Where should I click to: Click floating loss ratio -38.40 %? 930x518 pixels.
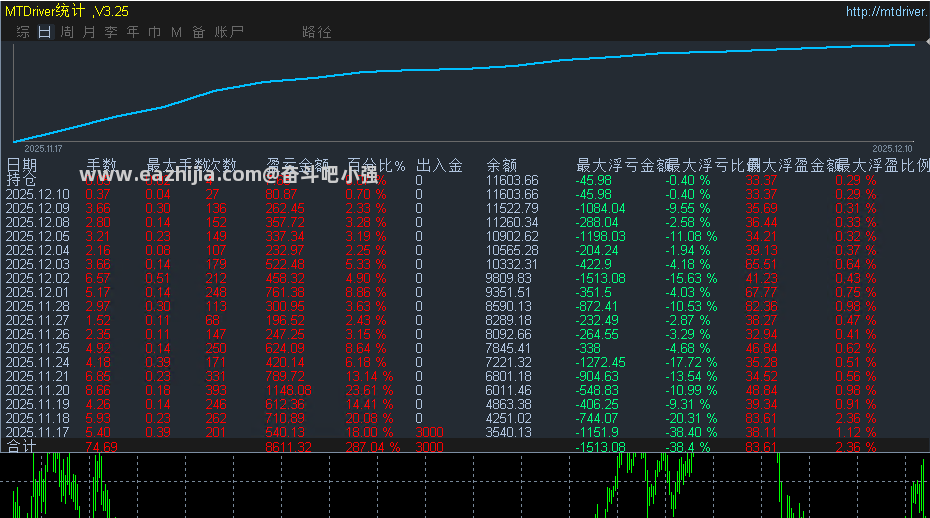coord(691,433)
